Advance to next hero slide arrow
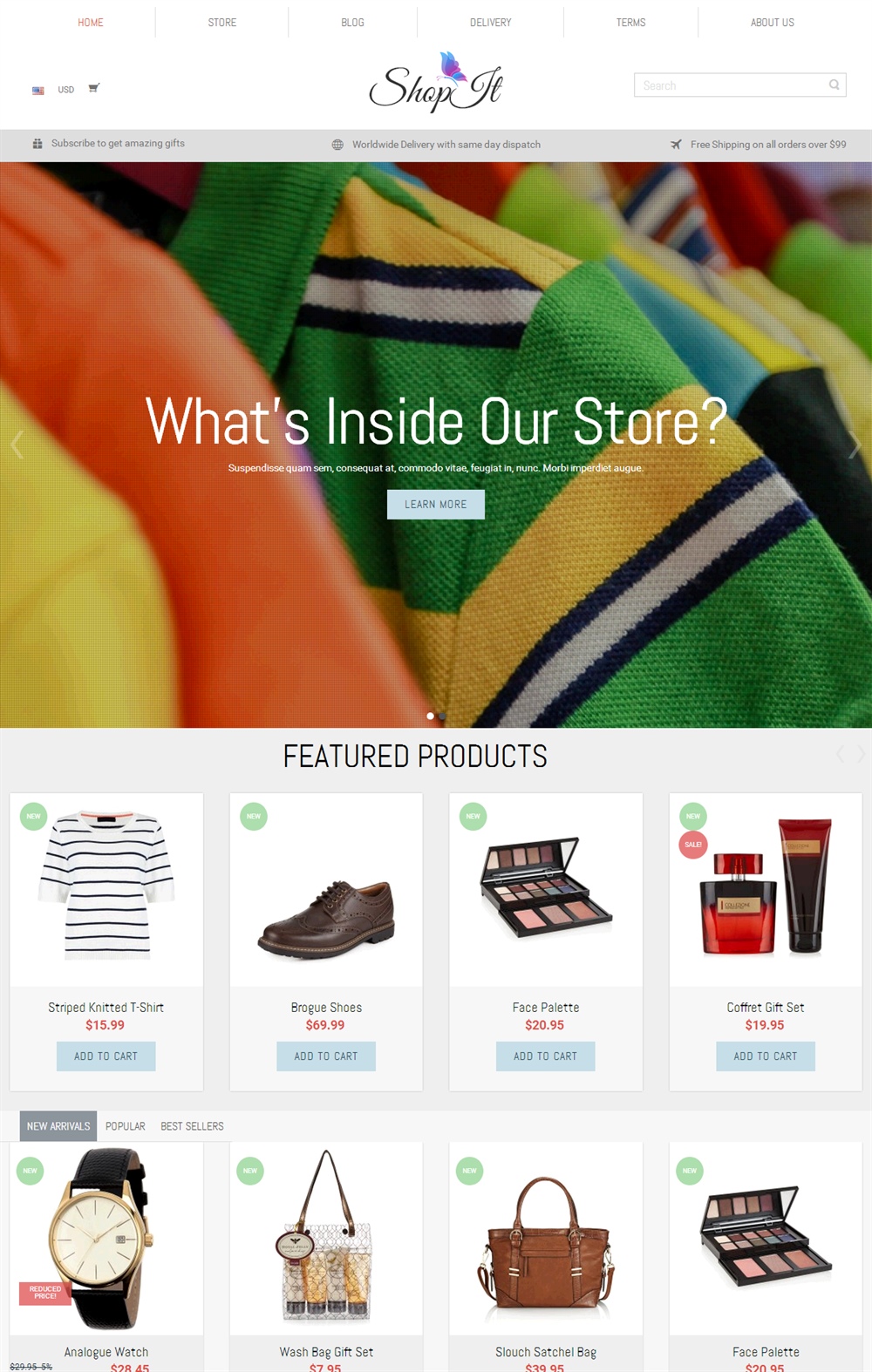 (855, 445)
